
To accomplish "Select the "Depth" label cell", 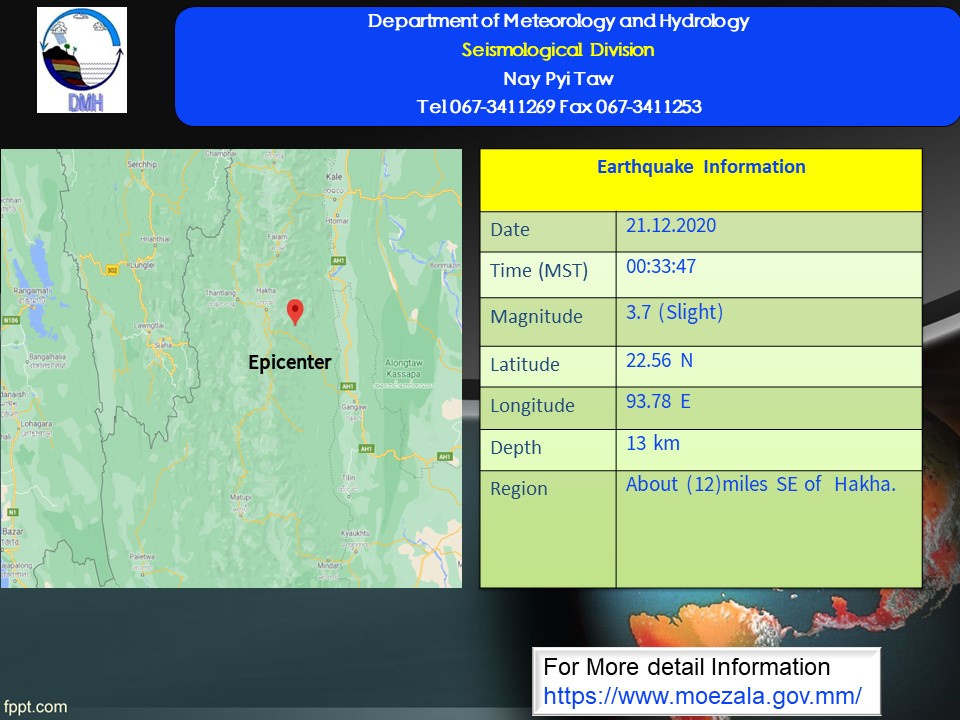I will pos(548,449).
